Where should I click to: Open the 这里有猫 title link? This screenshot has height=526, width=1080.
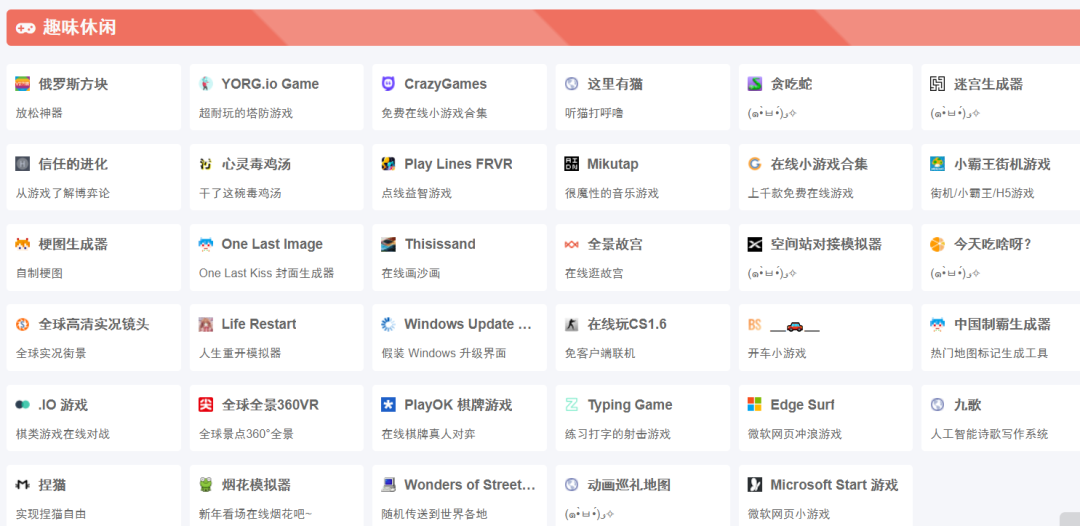pos(615,84)
